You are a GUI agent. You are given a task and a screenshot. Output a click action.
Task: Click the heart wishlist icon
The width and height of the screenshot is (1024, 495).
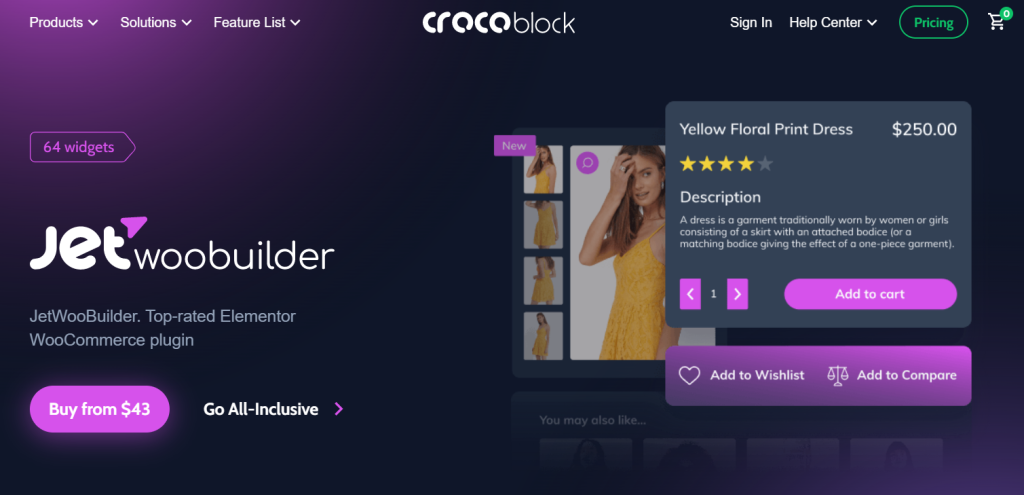tap(689, 375)
